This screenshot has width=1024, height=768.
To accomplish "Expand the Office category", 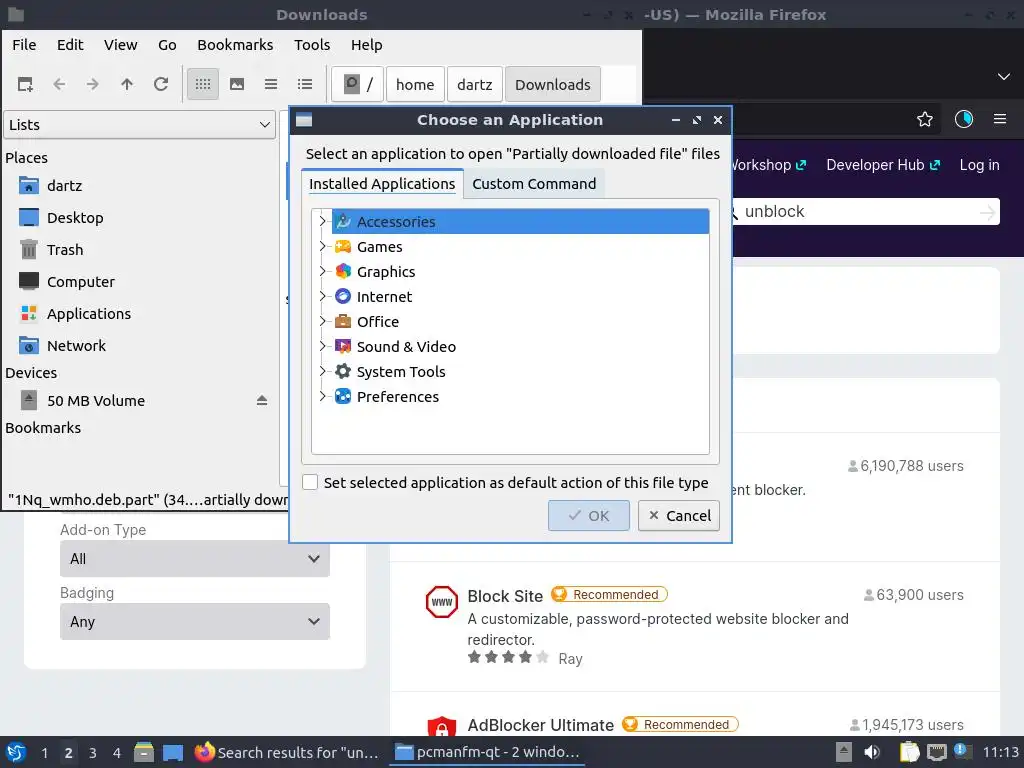I will click(322, 321).
